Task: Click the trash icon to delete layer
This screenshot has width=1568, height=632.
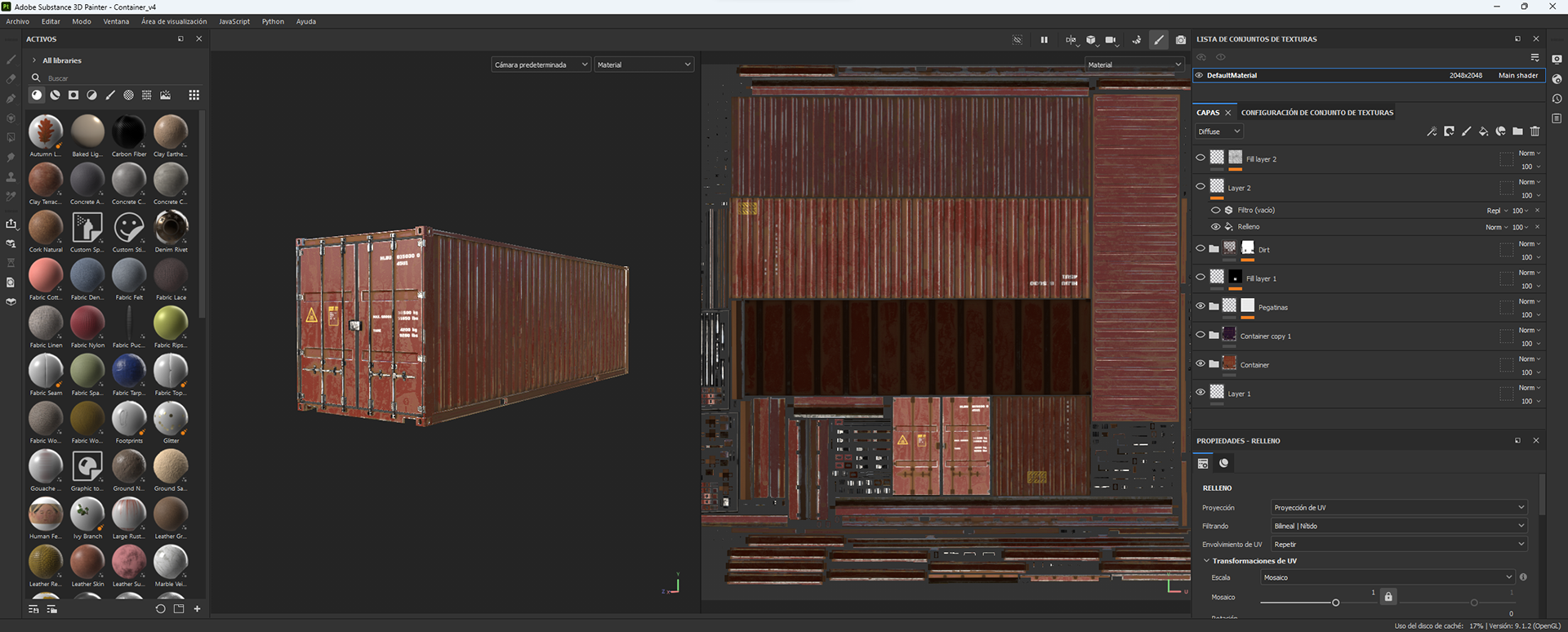Action: pyautogui.click(x=1535, y=131)
